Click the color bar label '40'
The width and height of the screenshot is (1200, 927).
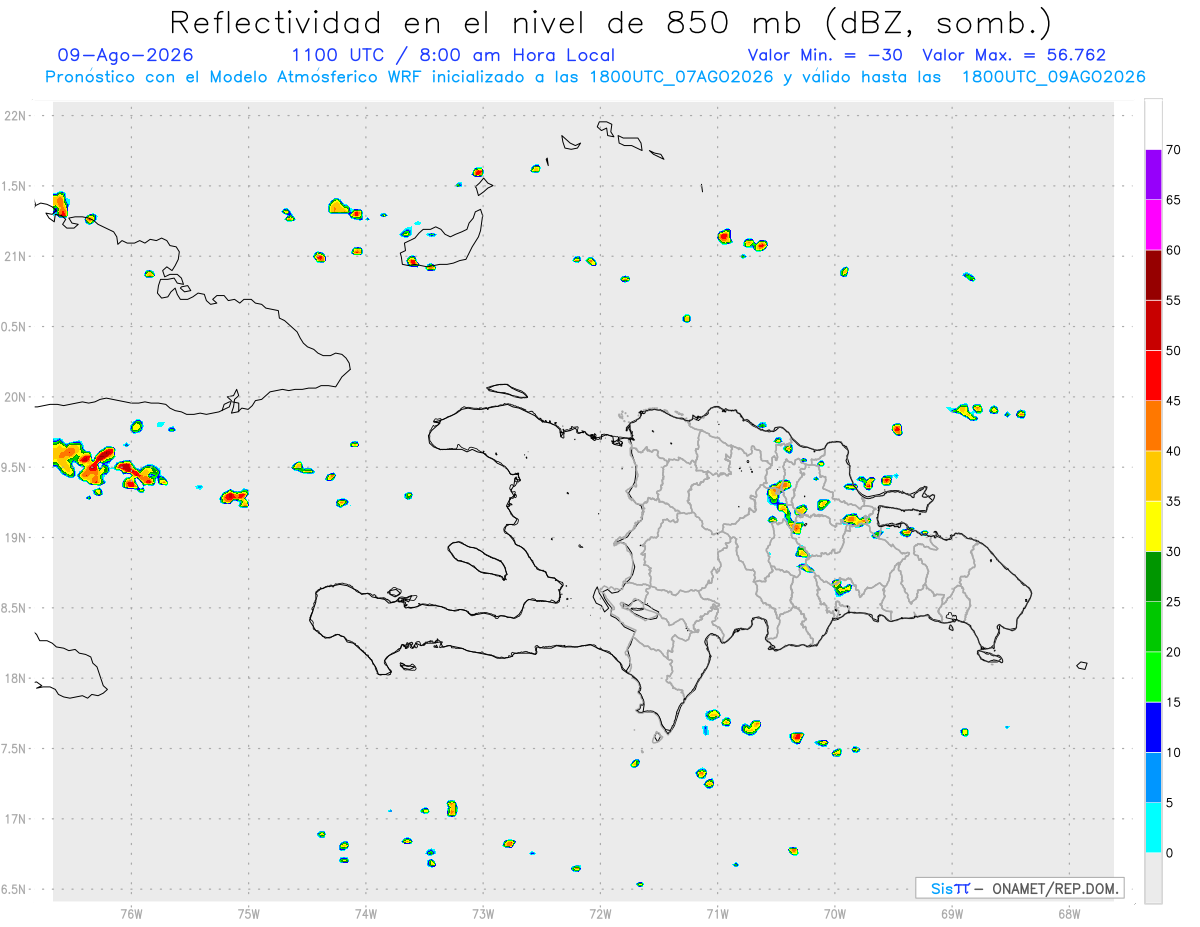1173,451
